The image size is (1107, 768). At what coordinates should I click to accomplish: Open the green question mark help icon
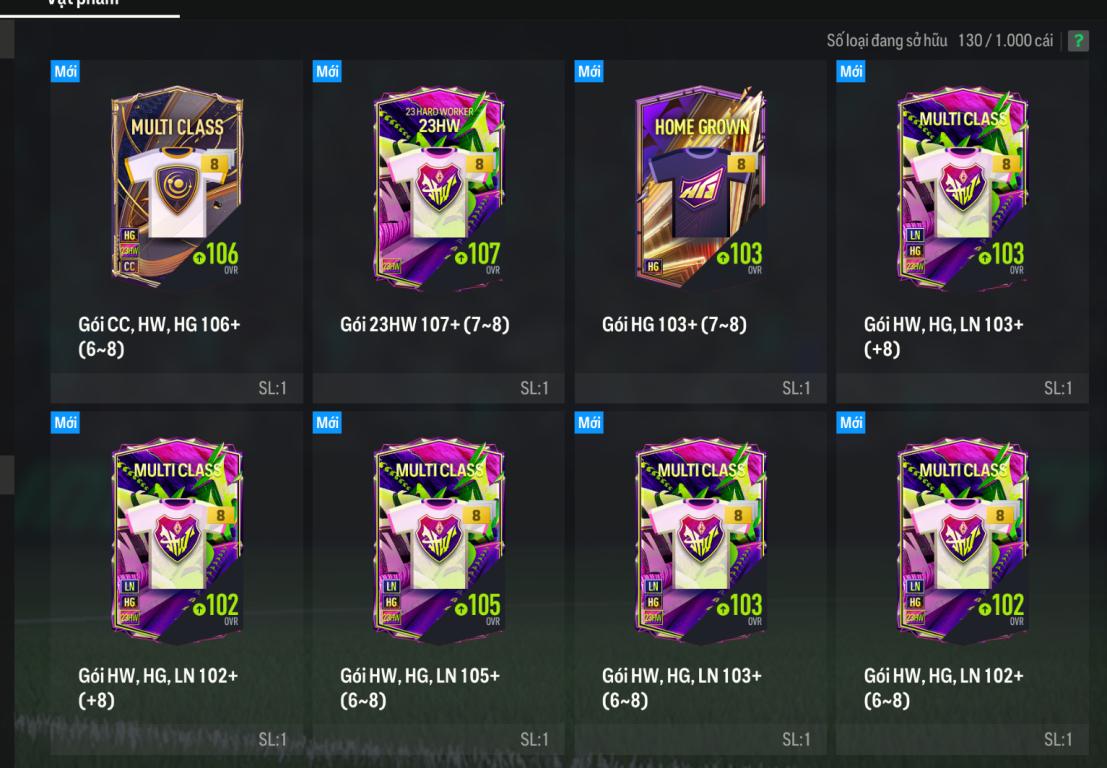1077,41
